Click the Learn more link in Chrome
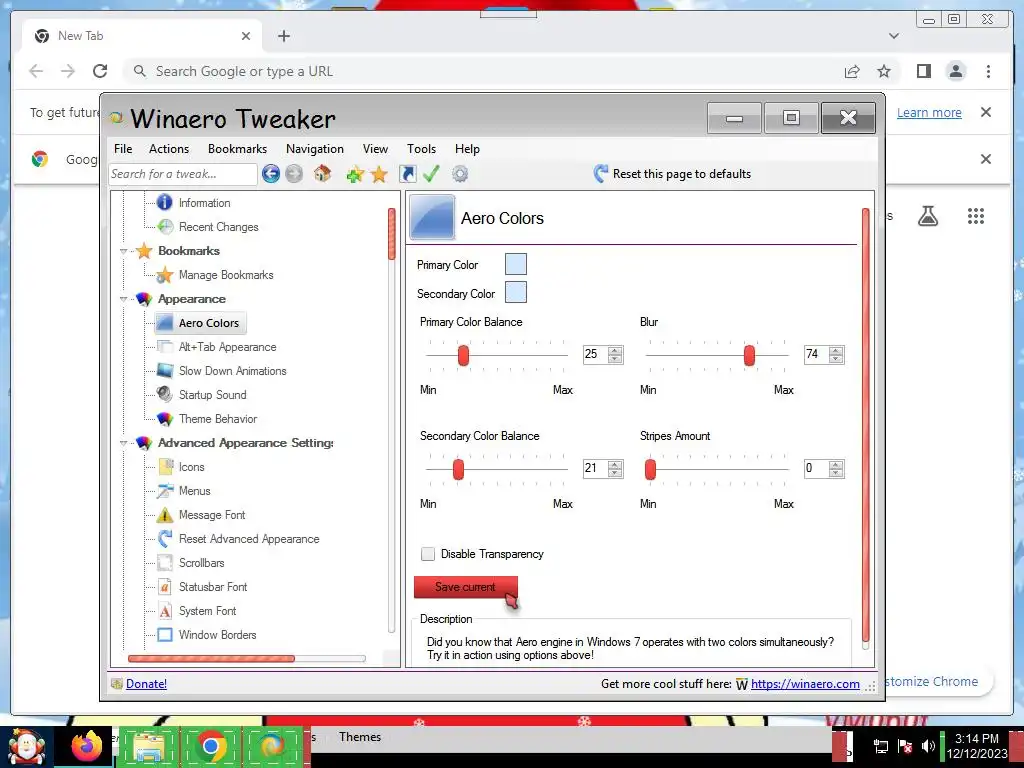The height and width of the screenshot is (768, 1024). click(929, 112)
